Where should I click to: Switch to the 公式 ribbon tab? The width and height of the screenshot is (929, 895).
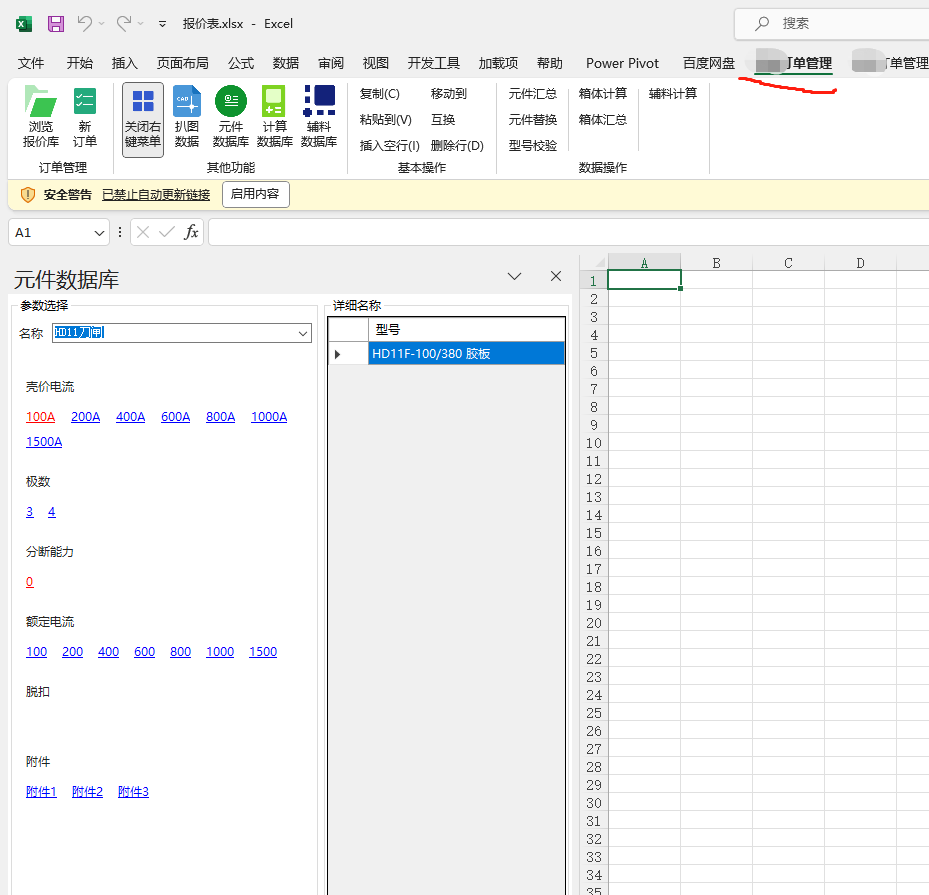241,63
